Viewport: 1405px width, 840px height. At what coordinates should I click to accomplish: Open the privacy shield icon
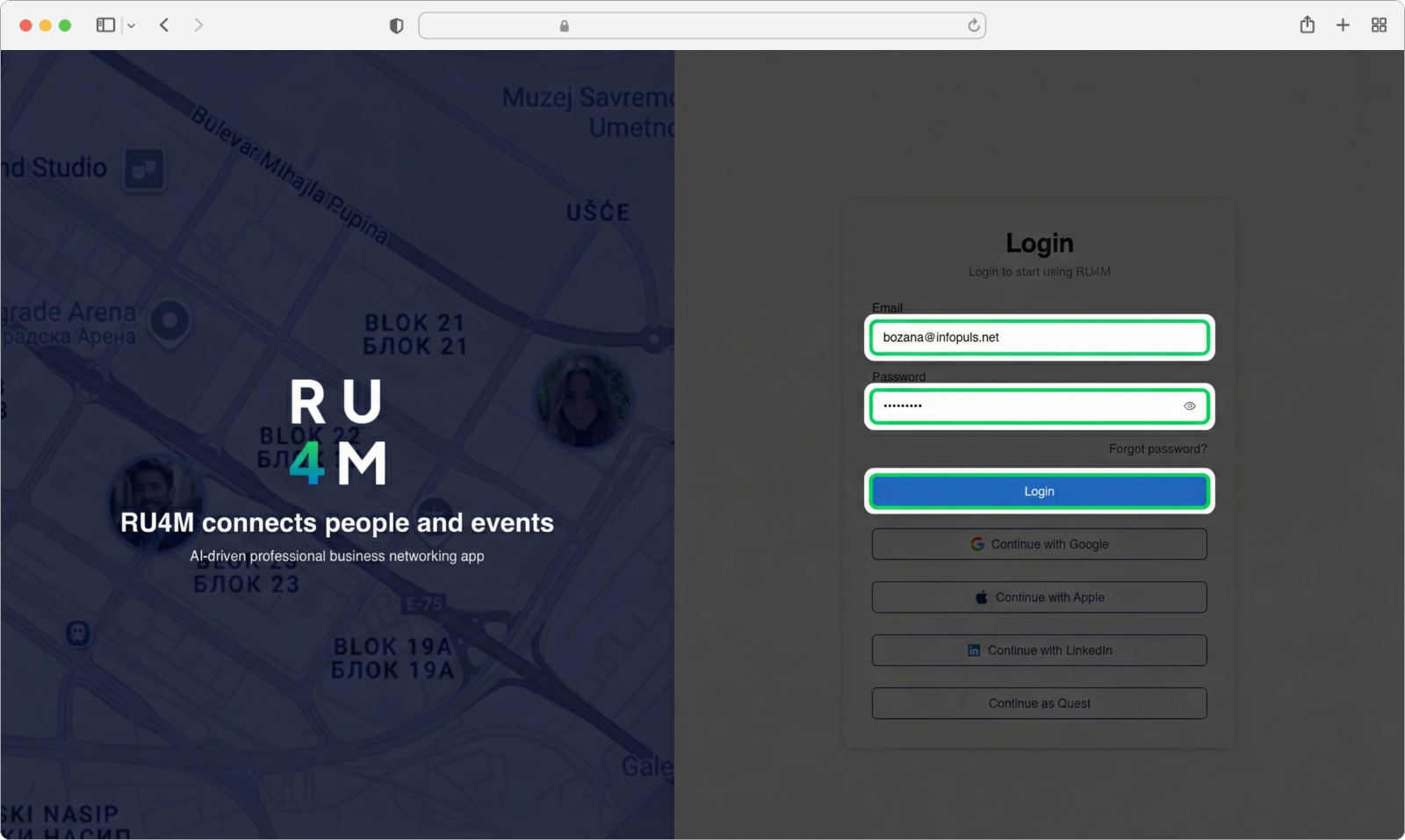click(396, 26)
